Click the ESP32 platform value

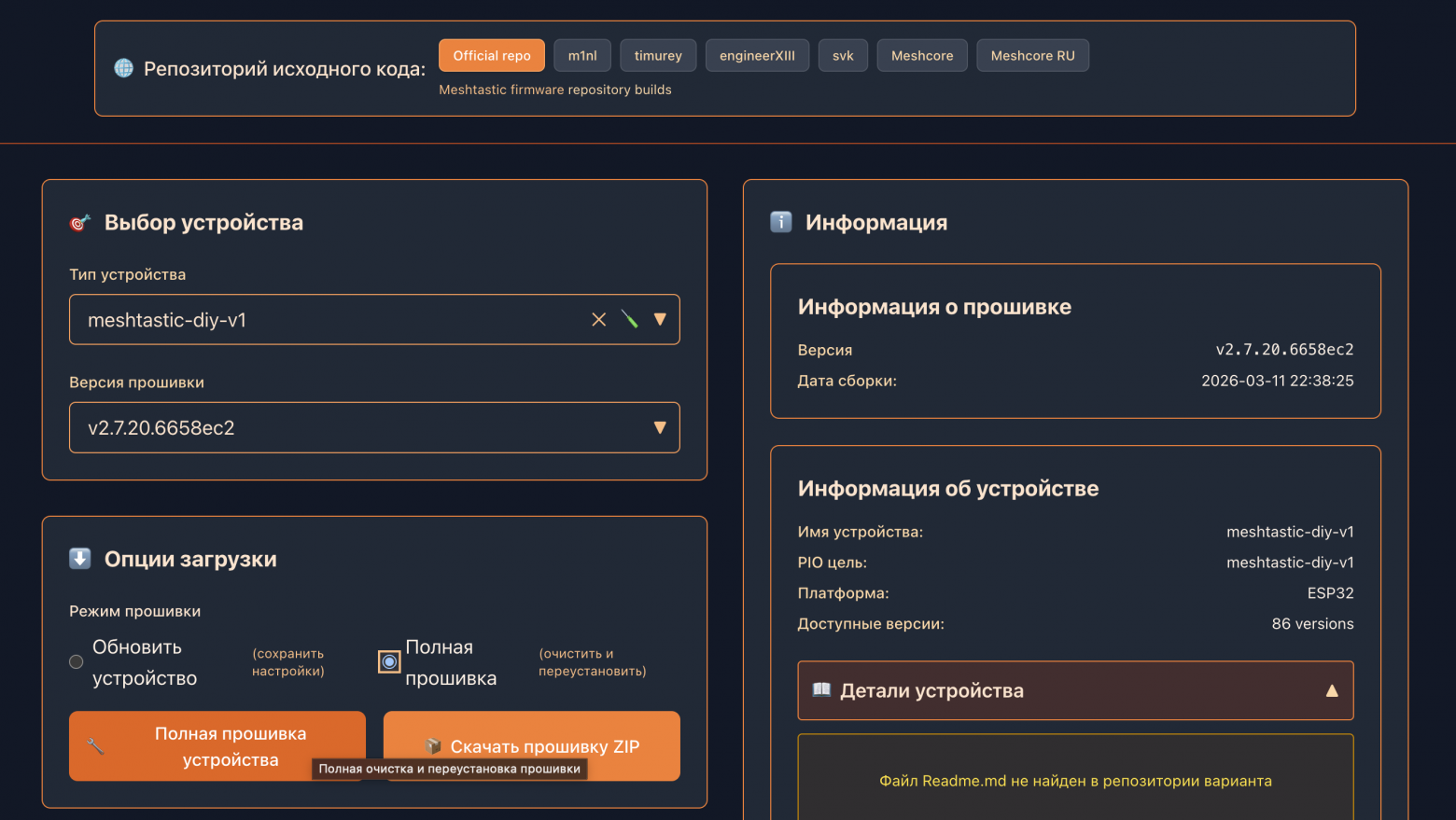[1331, 593]
